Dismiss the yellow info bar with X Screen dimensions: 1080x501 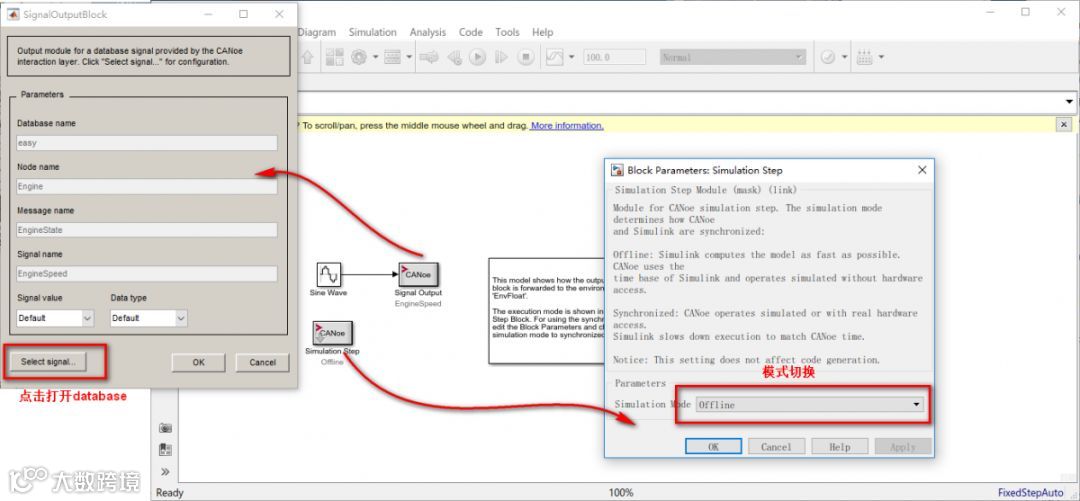pyautogui.click(x=1064, y=125)
